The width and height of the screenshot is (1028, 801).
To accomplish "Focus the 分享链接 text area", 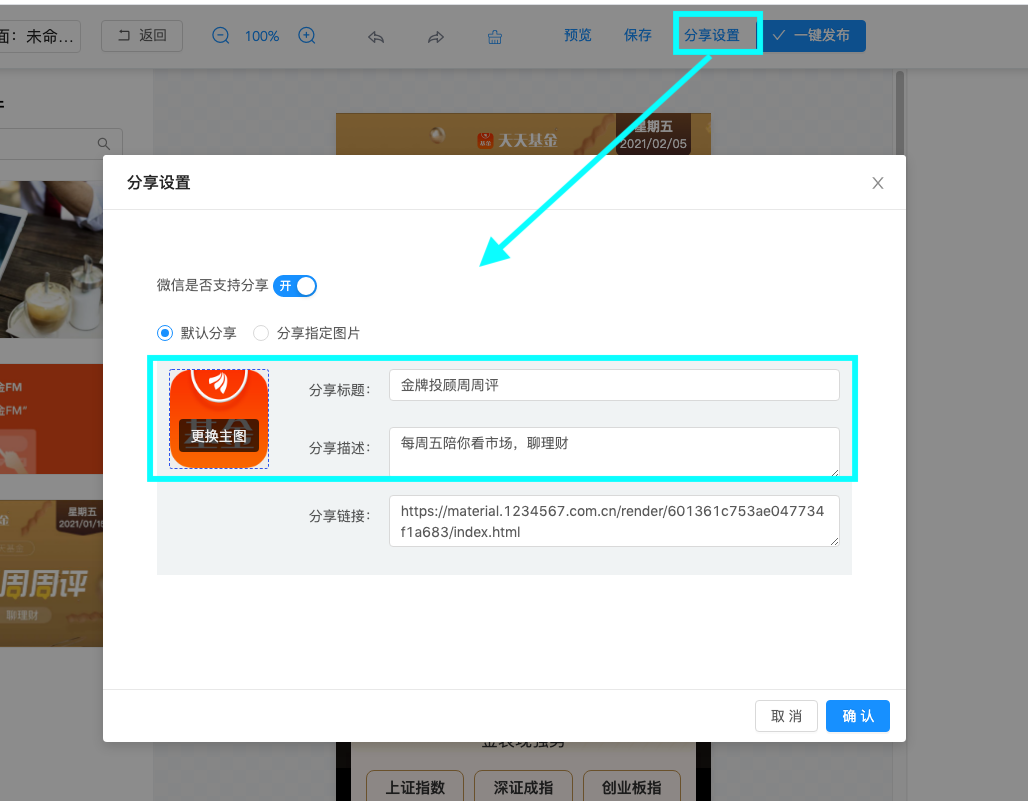I will click(614, 521).
